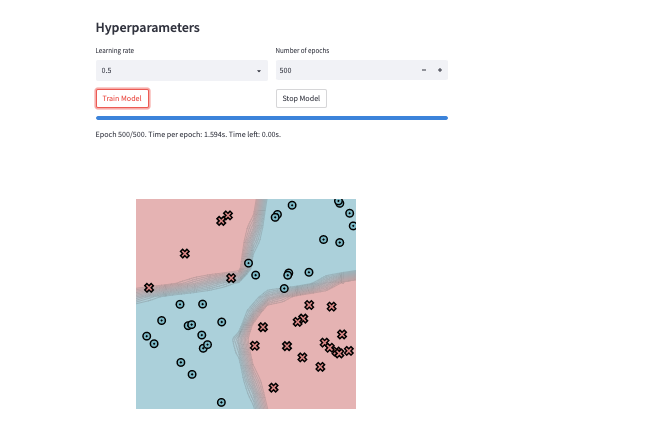This screenshot has height=432, width=646.
Task: Increase epochs with the plus button
Action: [x=439, y=71]
